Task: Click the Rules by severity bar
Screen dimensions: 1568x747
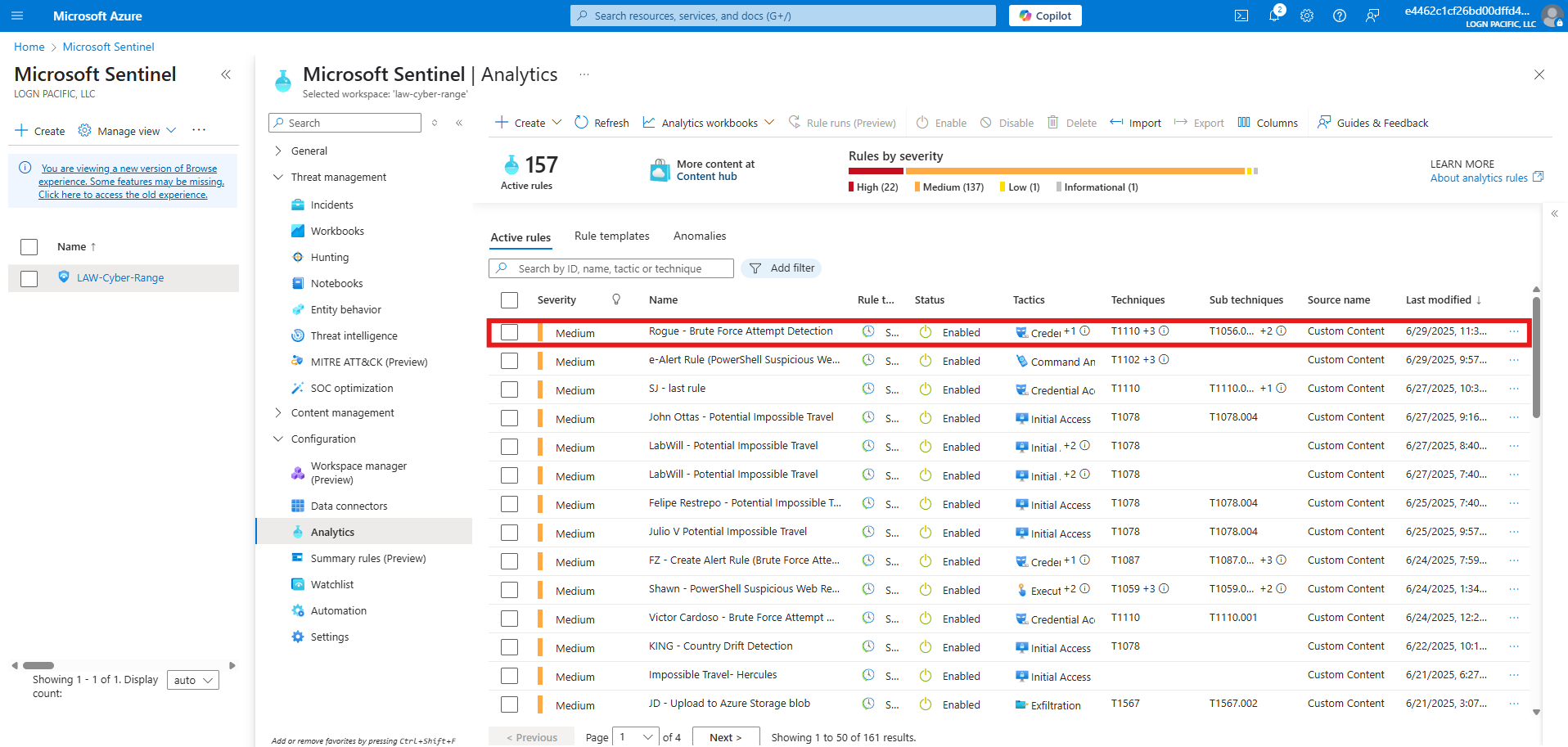Action: coord(1053,171)
